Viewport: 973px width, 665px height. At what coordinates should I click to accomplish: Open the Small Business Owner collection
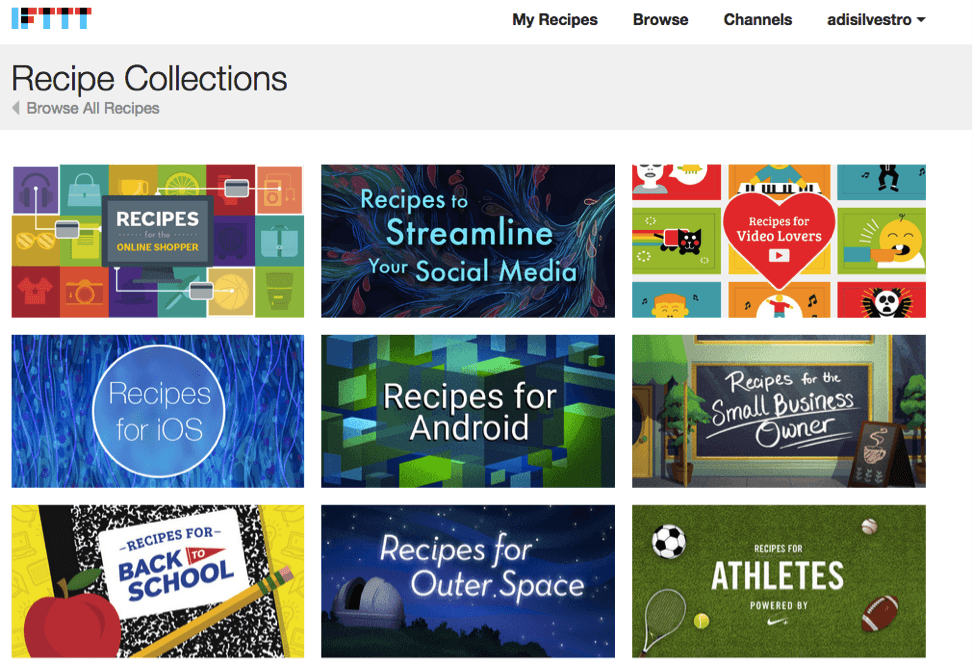pos(779,411)
